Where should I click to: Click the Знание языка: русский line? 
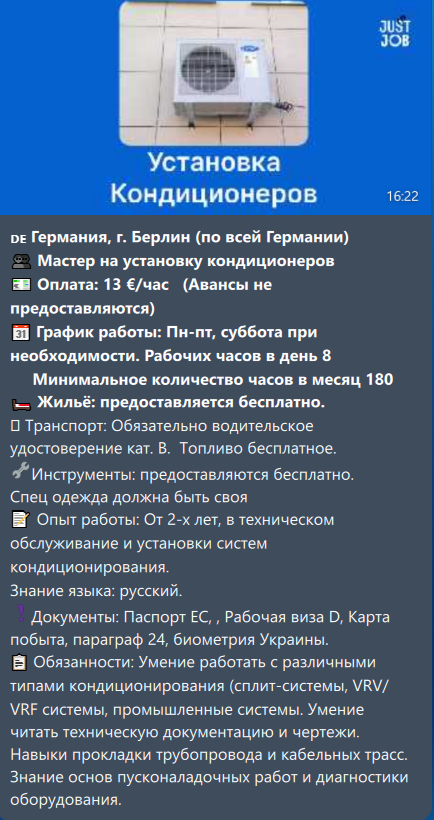pyautogui.click(x=96, y=591)
